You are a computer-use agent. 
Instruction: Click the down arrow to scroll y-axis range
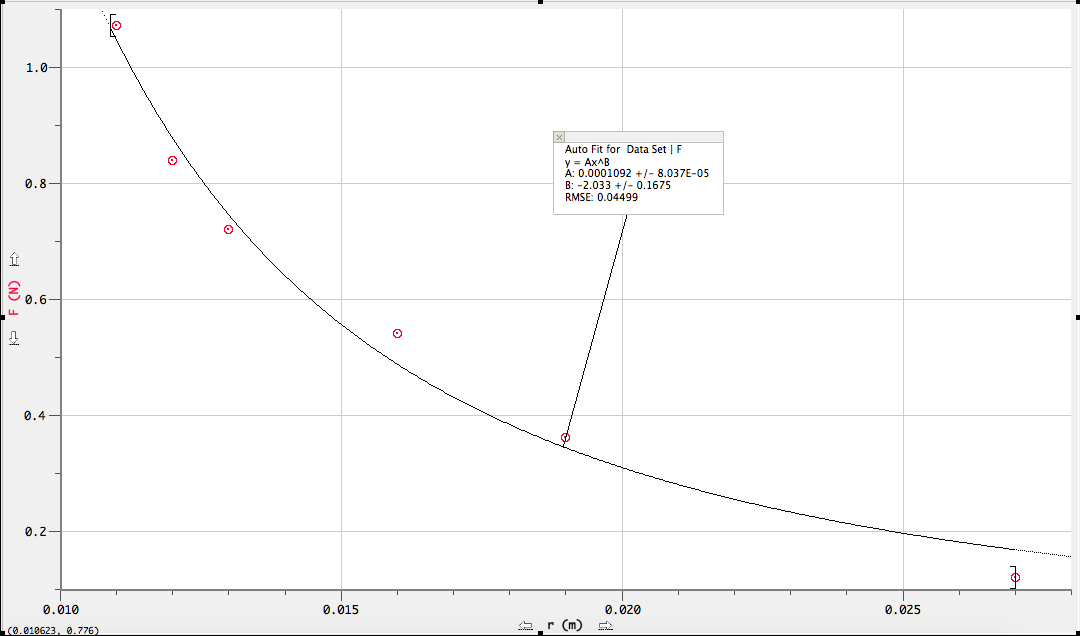coord(13,338)
